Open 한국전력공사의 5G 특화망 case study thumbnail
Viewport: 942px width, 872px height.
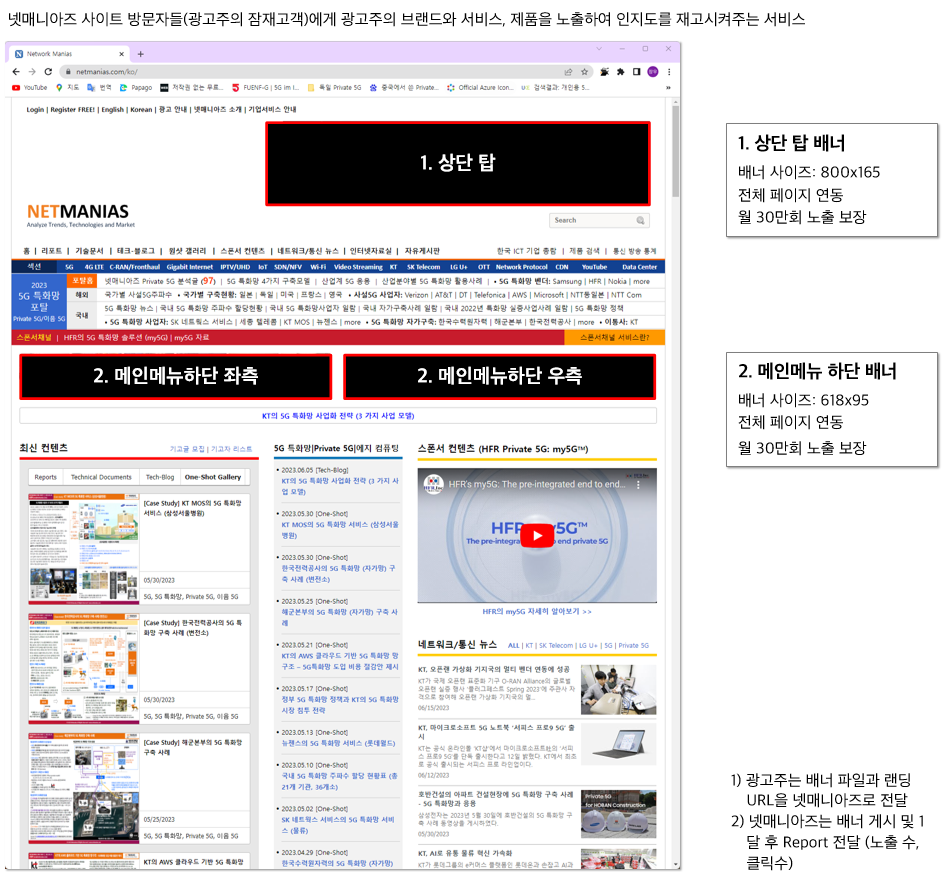click(x=84, y=668)
